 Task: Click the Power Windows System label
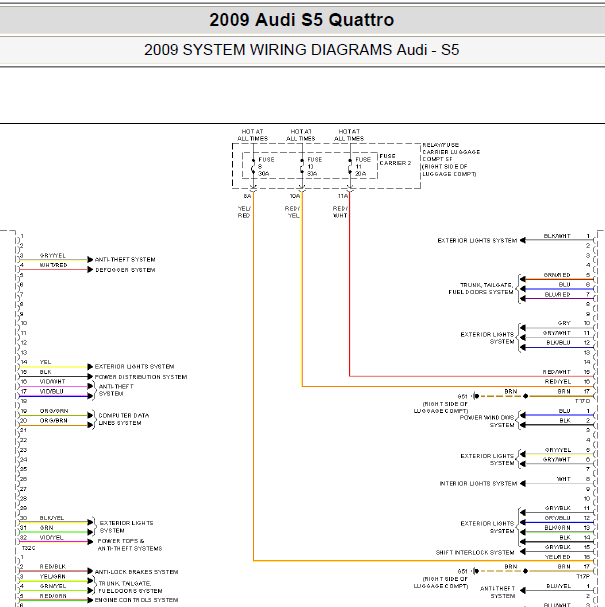tap(486, 421)
